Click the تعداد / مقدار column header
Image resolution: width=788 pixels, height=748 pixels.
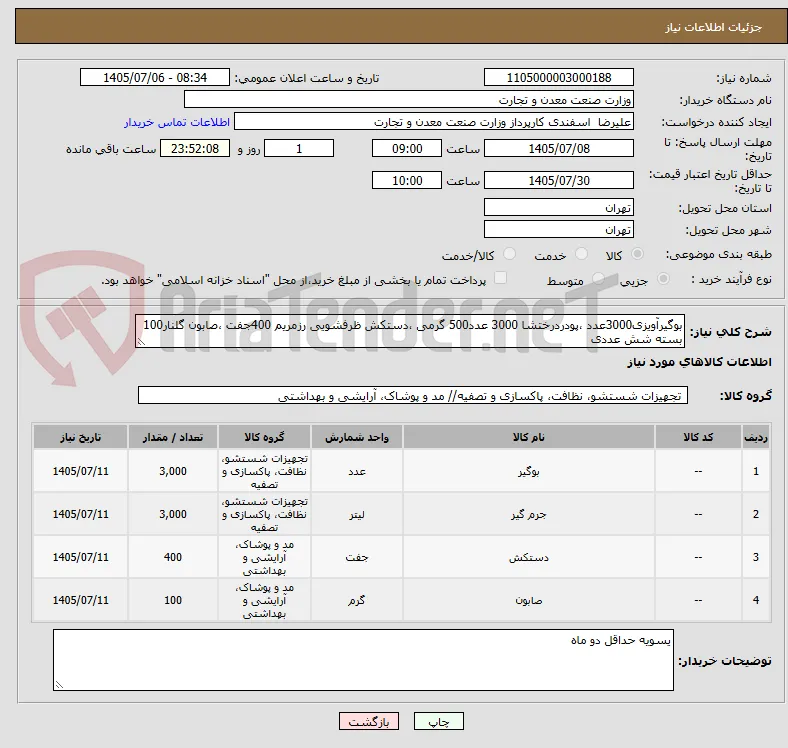173,437
